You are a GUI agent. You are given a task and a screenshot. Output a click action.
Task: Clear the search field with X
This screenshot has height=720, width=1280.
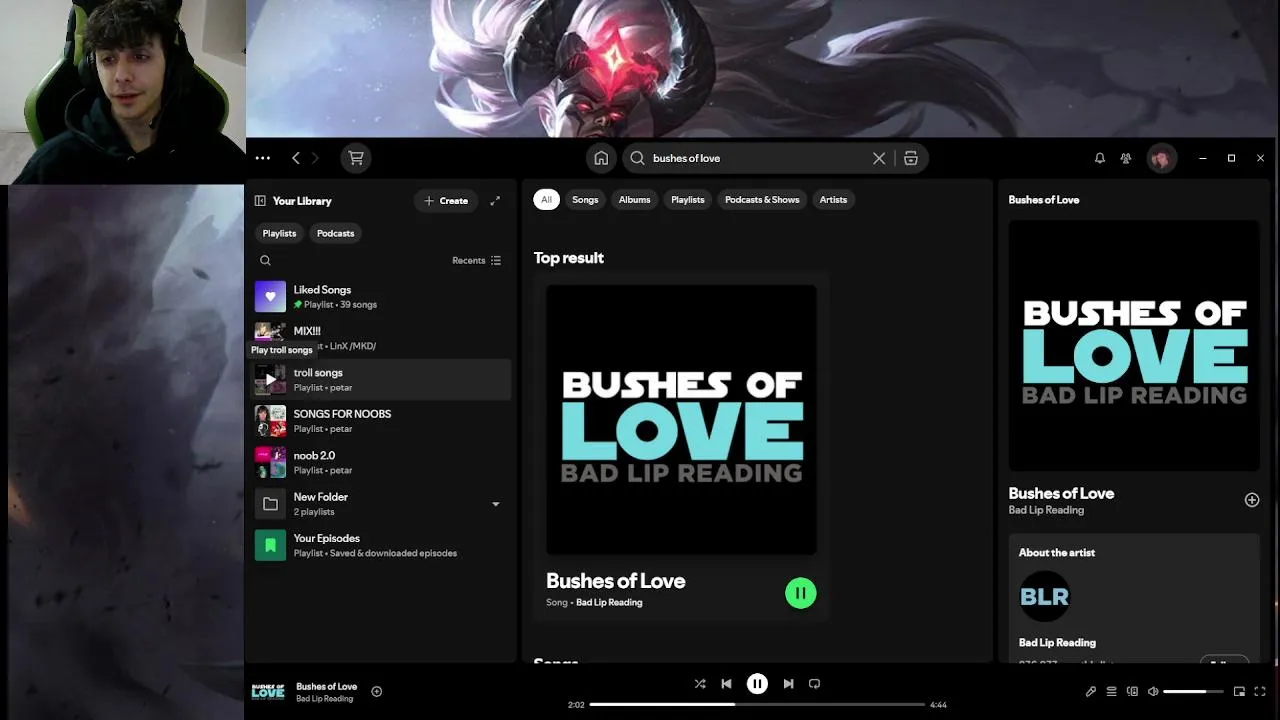pyautogui.click(x=879, y=158)
